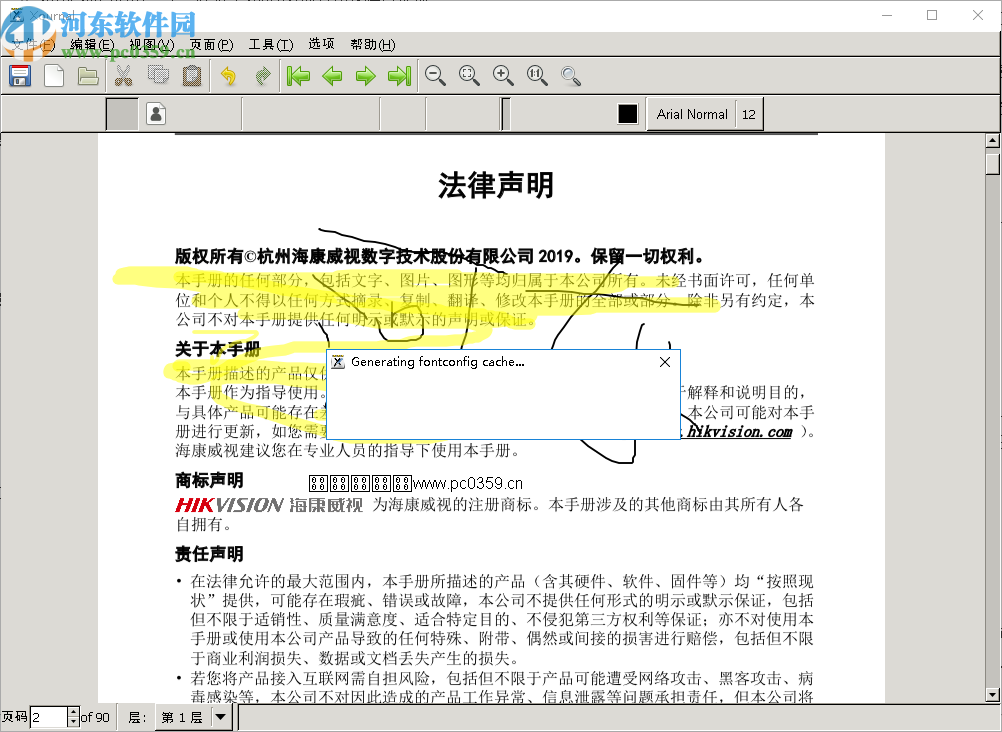Undo the last edit
This screenshot has width=1002, height=732.
click(x=226, y=75)
